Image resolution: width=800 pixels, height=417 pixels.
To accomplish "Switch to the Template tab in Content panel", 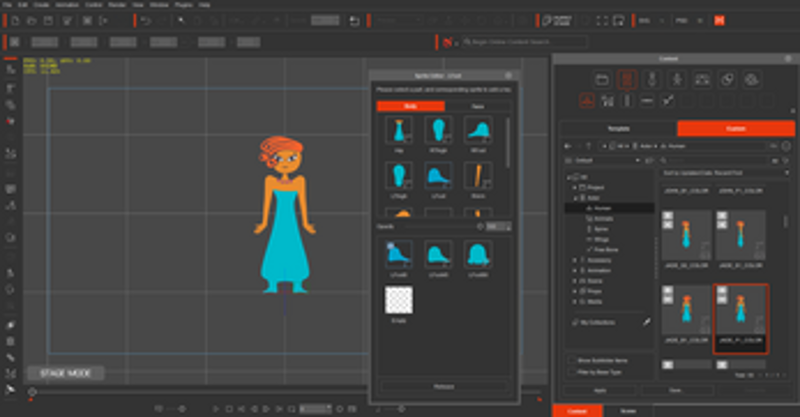I will pos(619,129).
